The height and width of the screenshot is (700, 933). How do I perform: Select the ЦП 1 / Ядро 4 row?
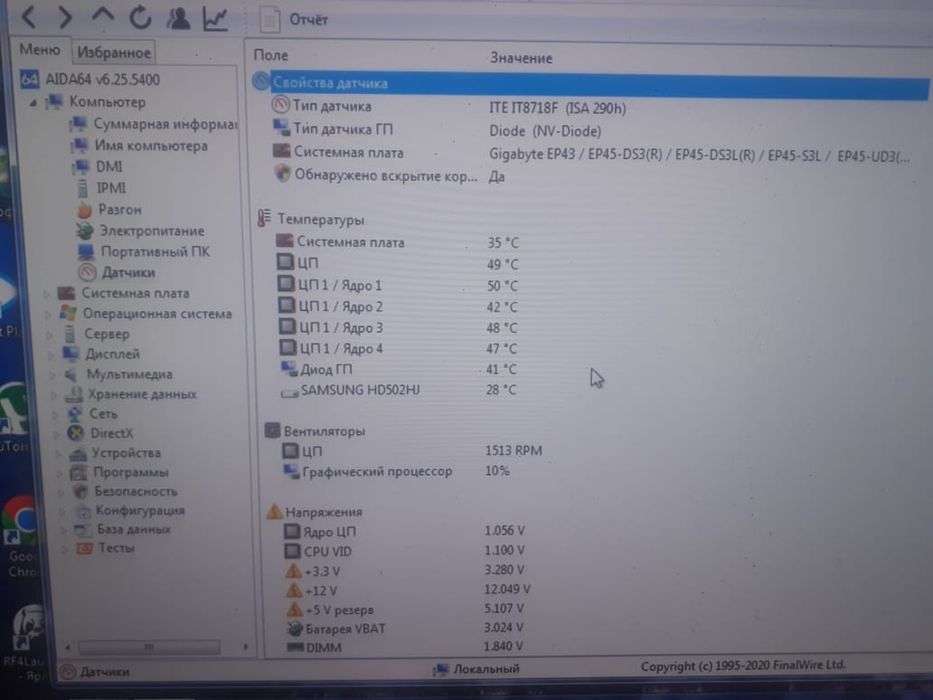coord(397,348)
